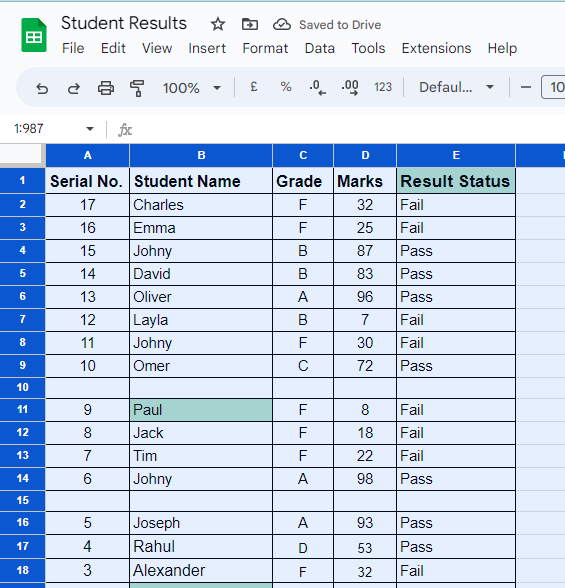Image resolution: width=565 pixels, height=588 pixels.
Task: Click the Undo arrow icon
Action: click(42, 88)
